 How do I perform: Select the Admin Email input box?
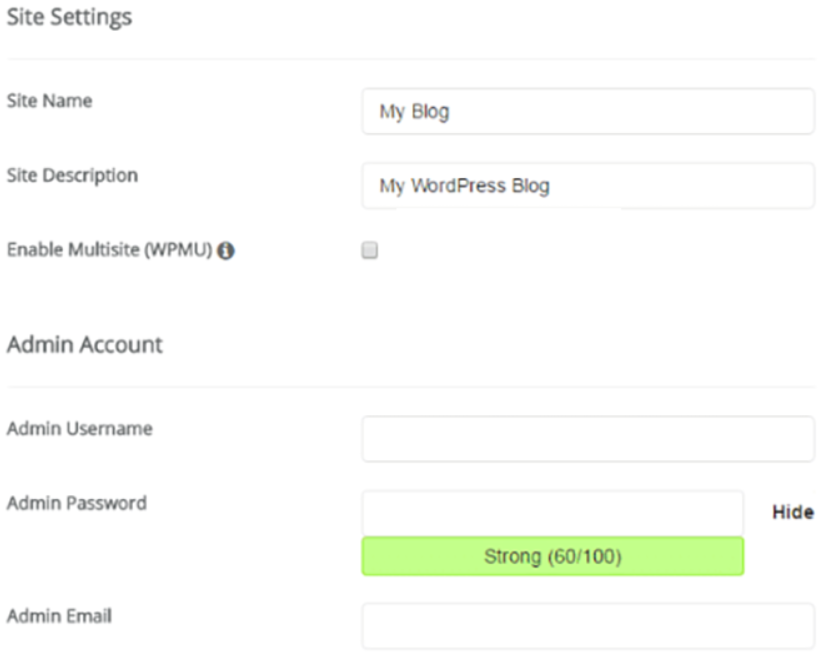(x=588, y=626)
